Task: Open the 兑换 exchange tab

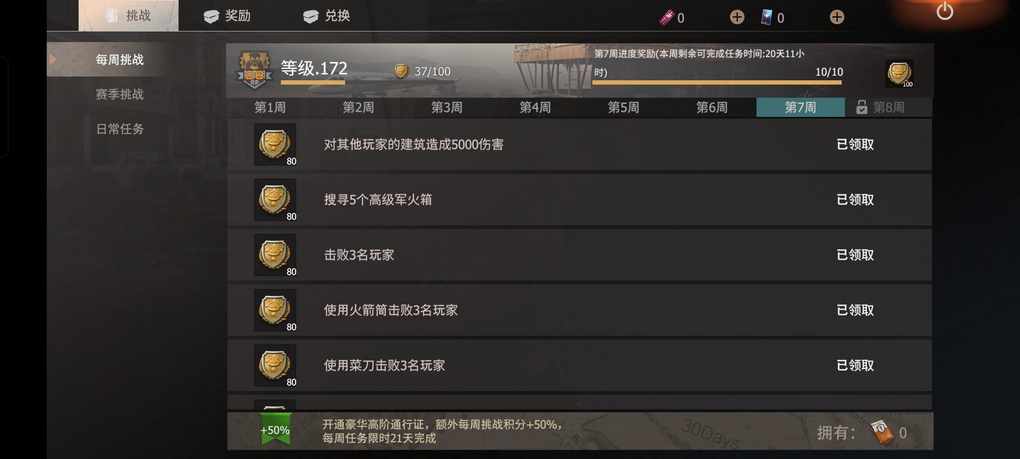Action: (x=327, y=16)
